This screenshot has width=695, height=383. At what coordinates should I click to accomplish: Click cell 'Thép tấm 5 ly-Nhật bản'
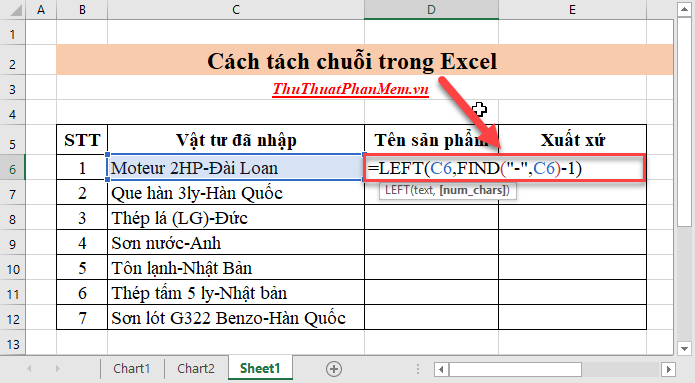tap(236, 293)
